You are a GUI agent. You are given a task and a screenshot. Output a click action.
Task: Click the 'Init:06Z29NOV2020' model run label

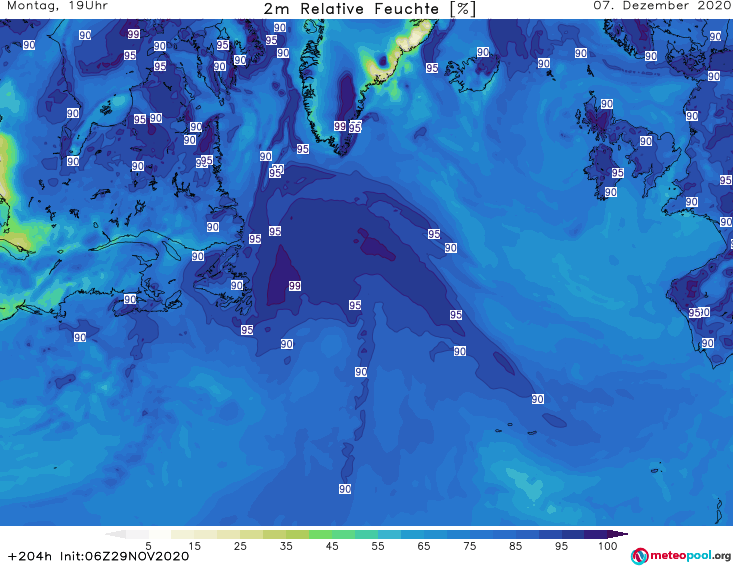(124, 556)
